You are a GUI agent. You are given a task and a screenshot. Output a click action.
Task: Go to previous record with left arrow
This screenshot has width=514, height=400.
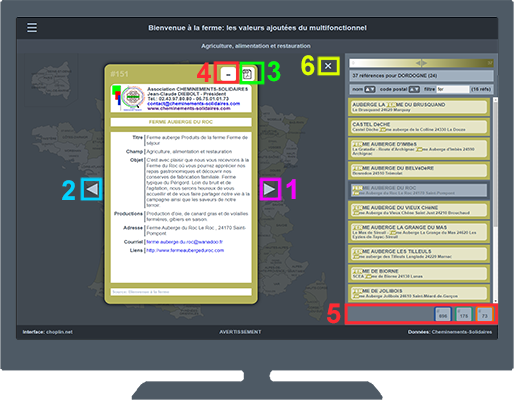point(92,189)
